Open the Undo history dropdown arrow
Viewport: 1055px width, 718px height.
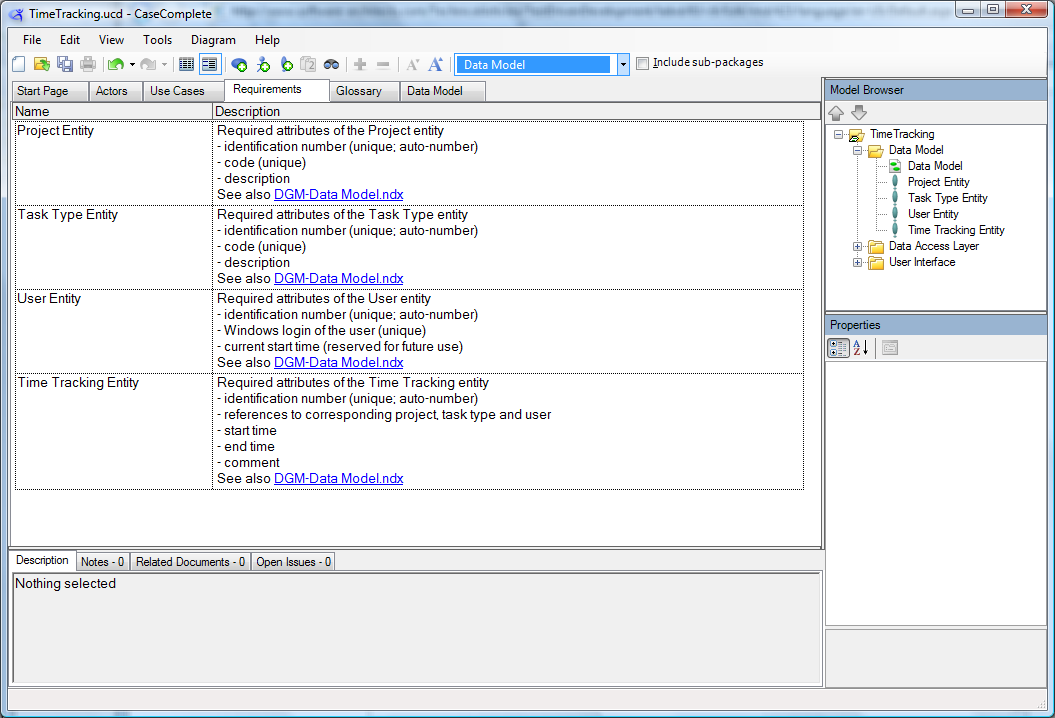132,65
